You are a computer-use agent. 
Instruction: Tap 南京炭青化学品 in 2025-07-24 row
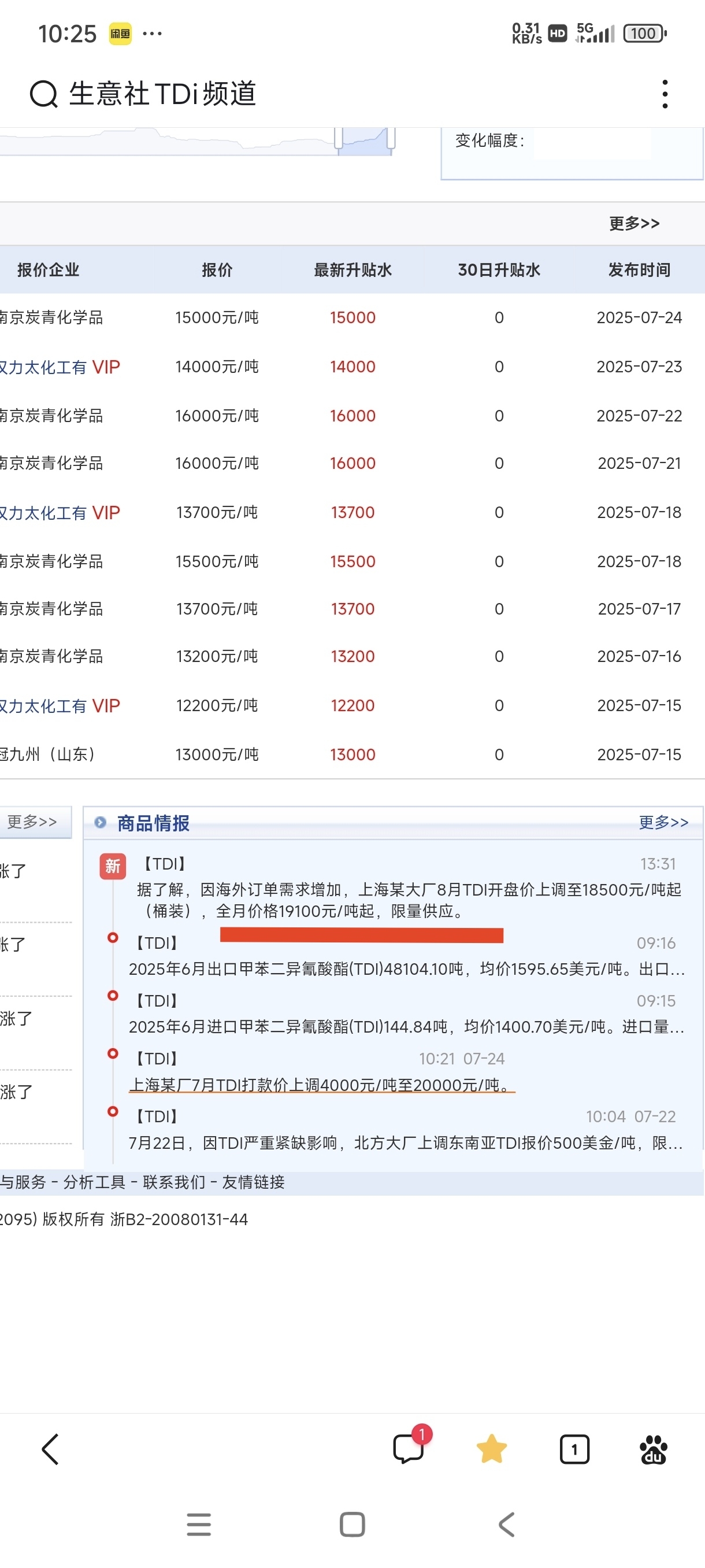tap(51, 317)
